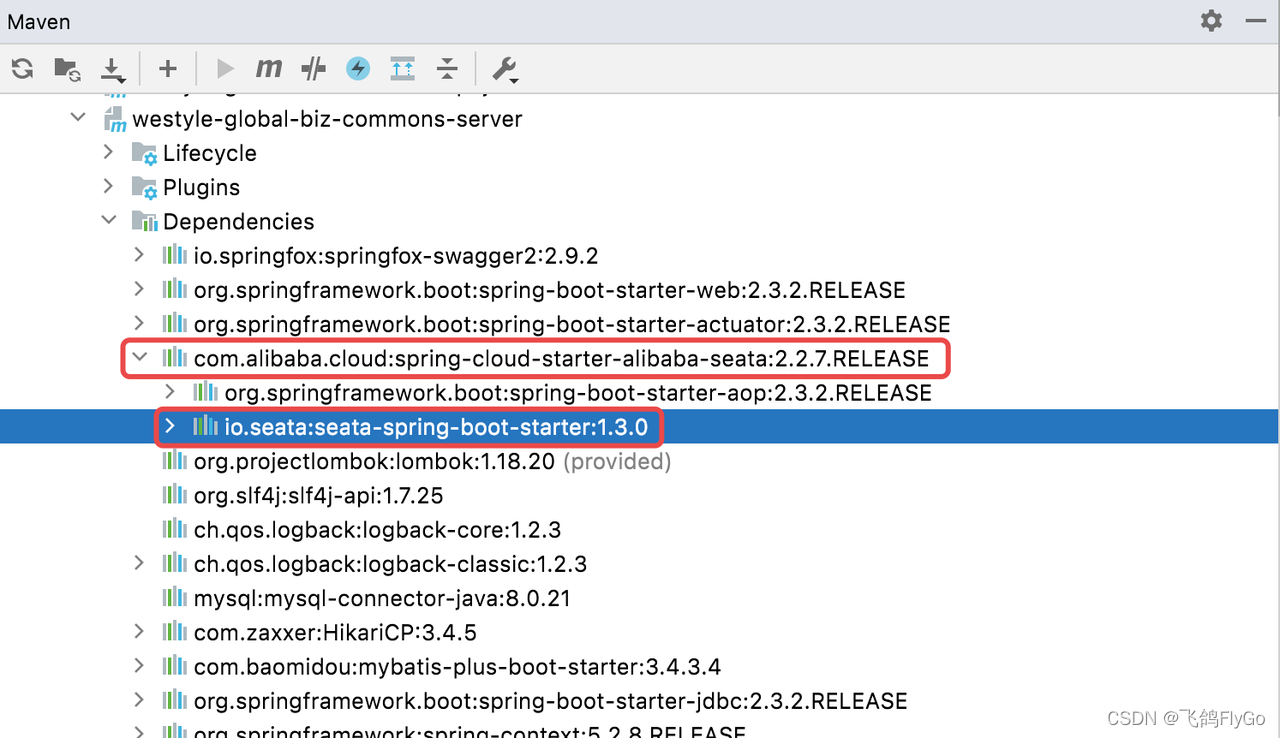1280x738 pixels.
Task: Collapse All nodes in the Maven tree
Action: (447, 68)
